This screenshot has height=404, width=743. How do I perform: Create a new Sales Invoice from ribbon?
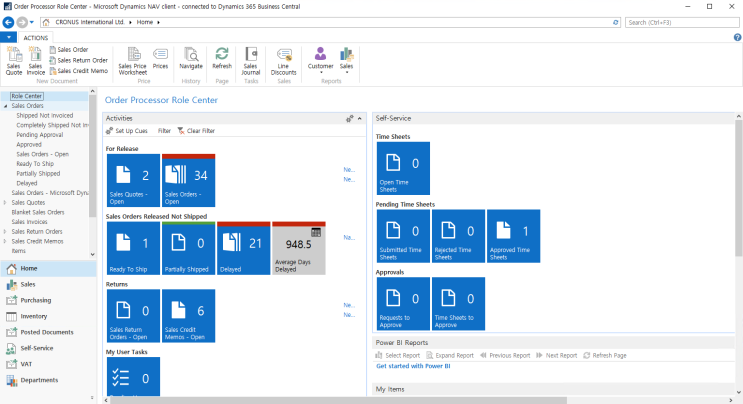pos(36,61)
